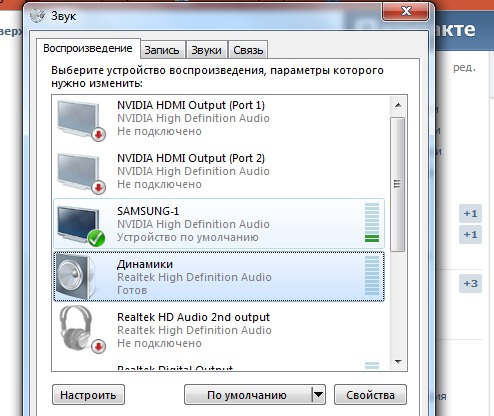Click the SAMSUNG-1 volume level meter

click(x=372, y=223)
